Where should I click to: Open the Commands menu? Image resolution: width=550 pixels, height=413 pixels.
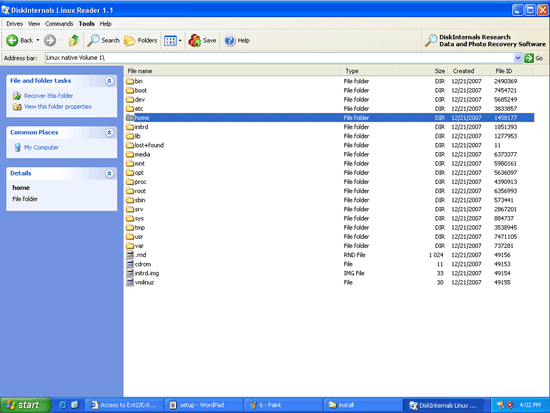click(59, 24)
